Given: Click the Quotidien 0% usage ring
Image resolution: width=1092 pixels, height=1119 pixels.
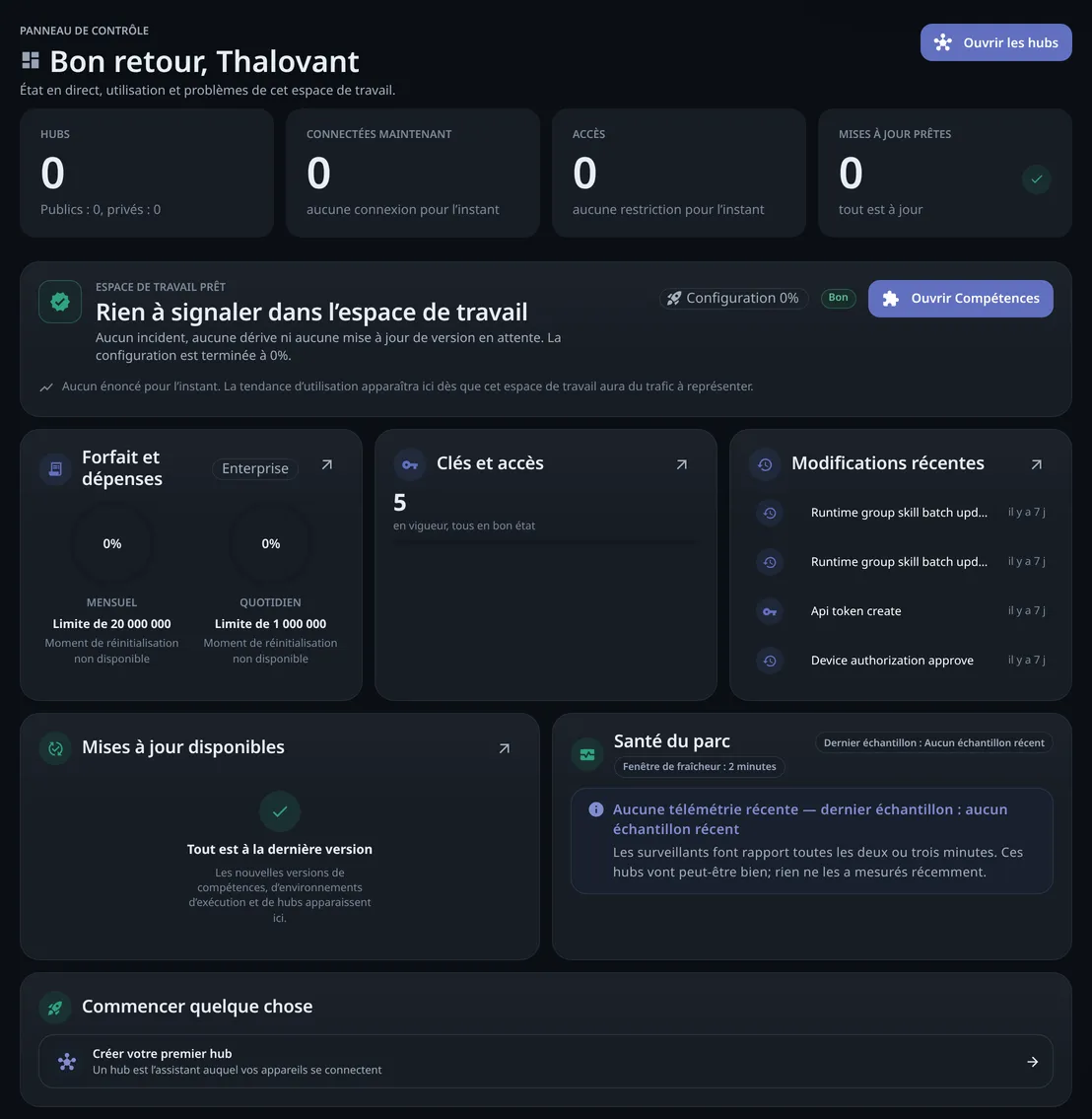Looking at the screenshot, I should 270,544.
